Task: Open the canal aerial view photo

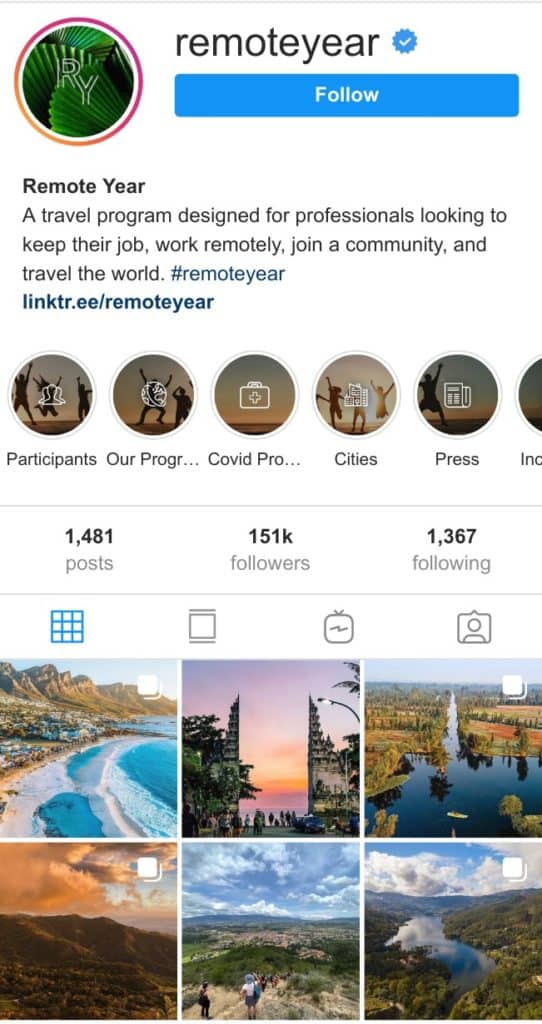Action: [453, 748]
